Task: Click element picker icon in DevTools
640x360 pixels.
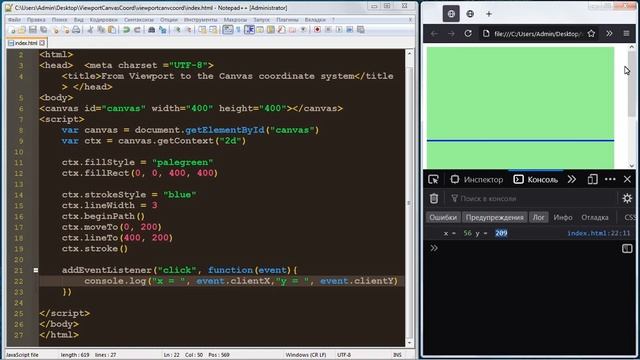Action: (433, 179)
